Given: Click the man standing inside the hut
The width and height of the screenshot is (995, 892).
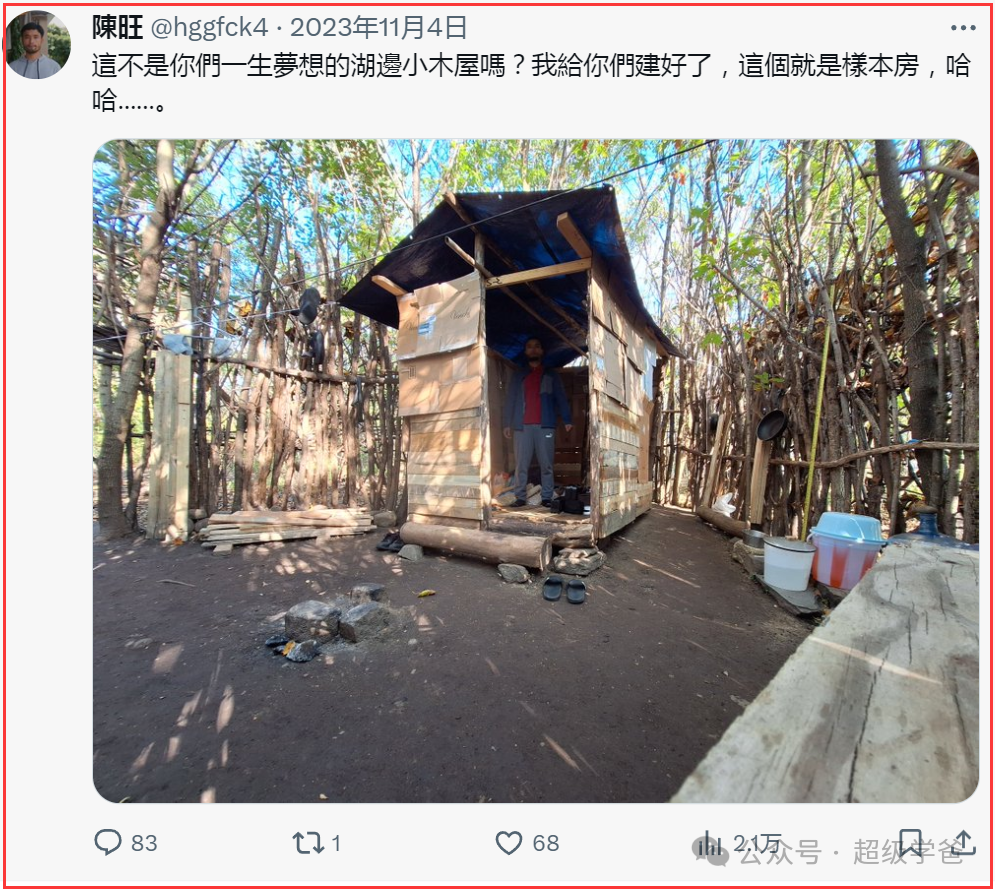Looking at the screenshot, I should point(534,422).
